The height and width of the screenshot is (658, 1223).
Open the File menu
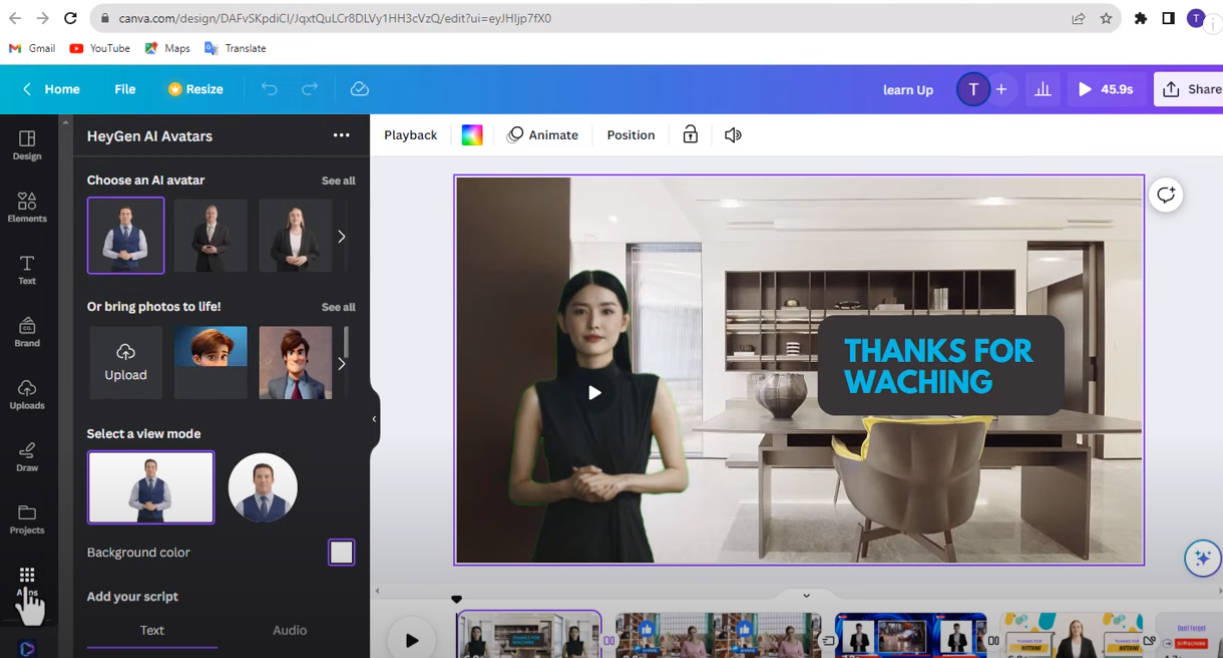[124, 89]
